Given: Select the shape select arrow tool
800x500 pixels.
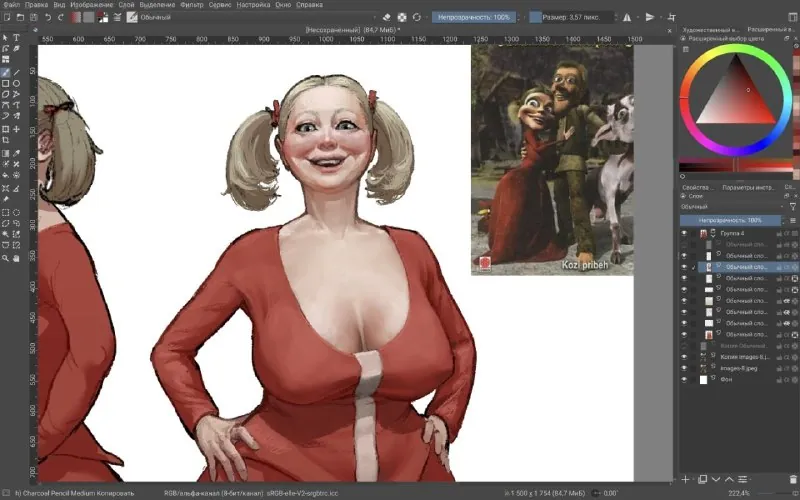Looking at the screenshot, I should point(6,38).
